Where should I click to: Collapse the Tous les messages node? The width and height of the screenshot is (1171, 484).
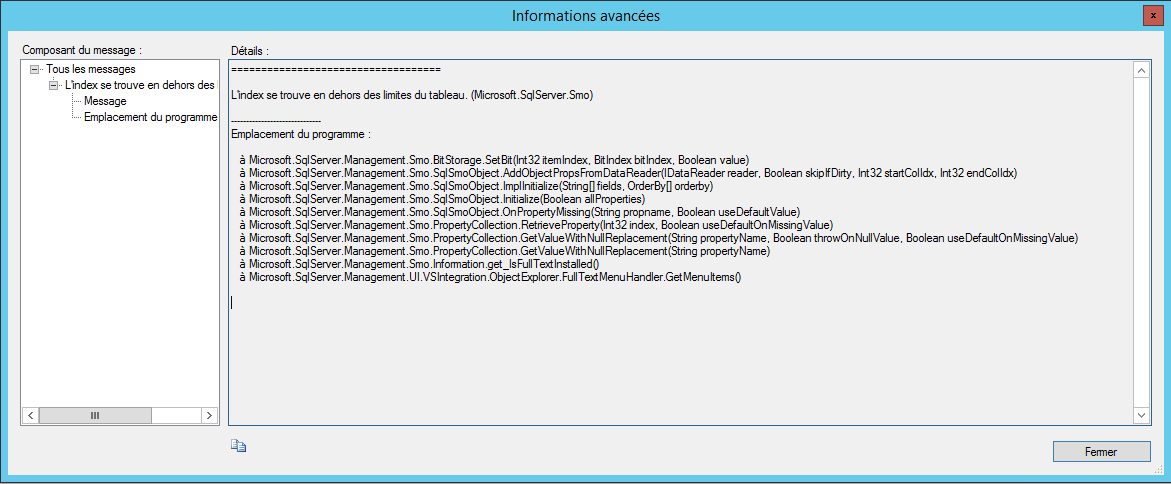tap(34, 69)
